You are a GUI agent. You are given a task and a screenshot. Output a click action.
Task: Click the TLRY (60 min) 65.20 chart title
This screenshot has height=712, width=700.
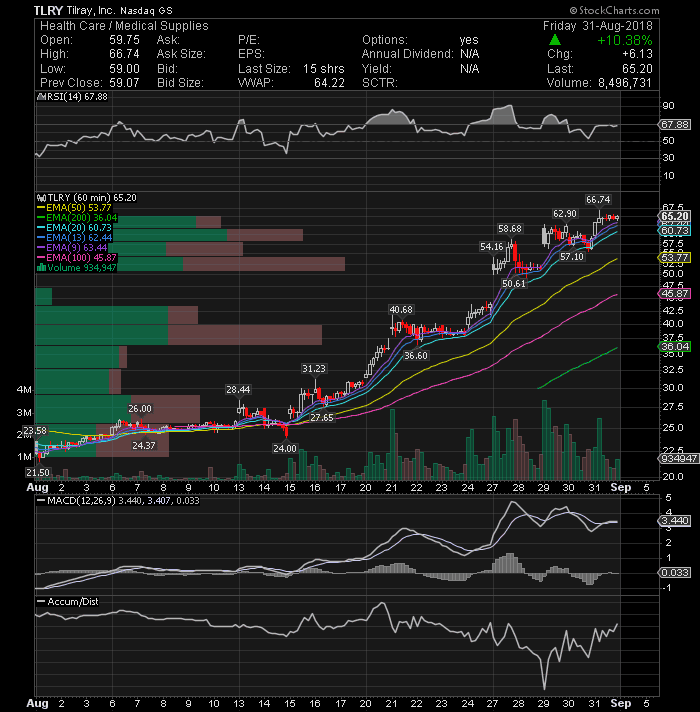click(x=91, y=198)
